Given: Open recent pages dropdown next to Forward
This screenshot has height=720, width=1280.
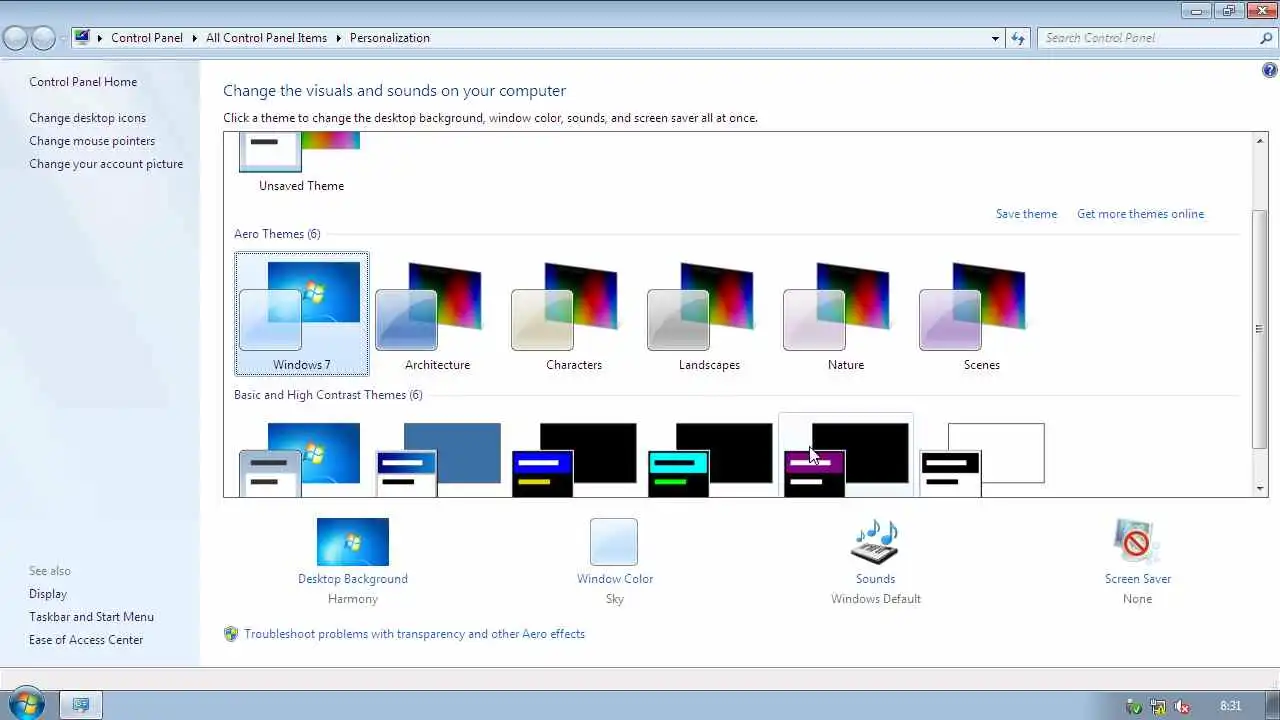Looking at the screenshot, I should tap(63, 39).
